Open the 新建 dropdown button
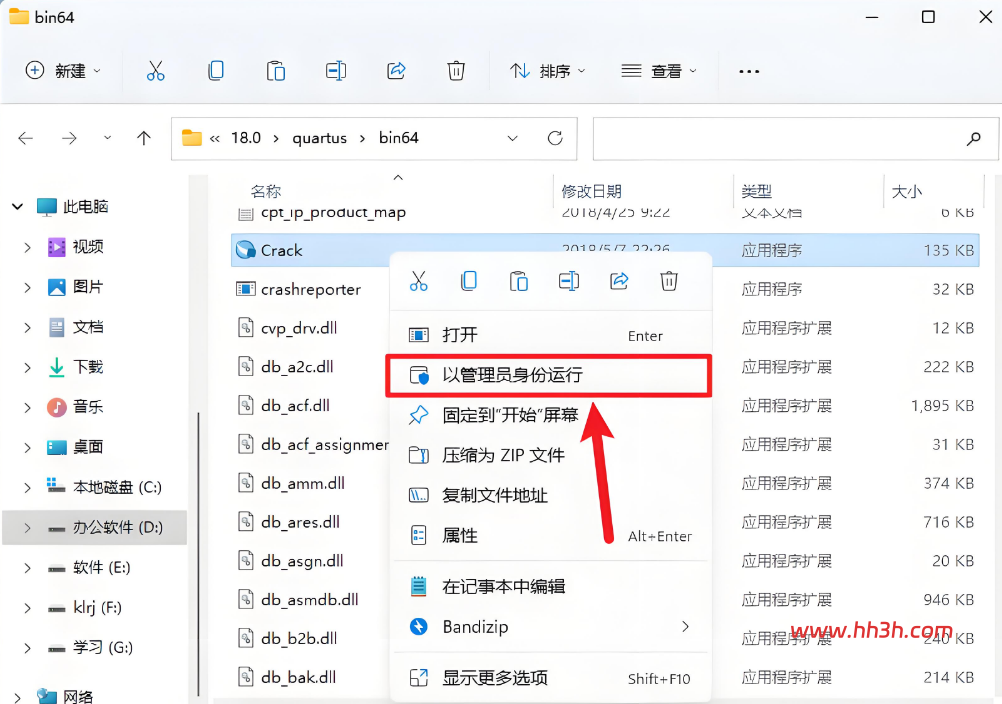Viewport: 1002px width, 704px height. (63, 71)
